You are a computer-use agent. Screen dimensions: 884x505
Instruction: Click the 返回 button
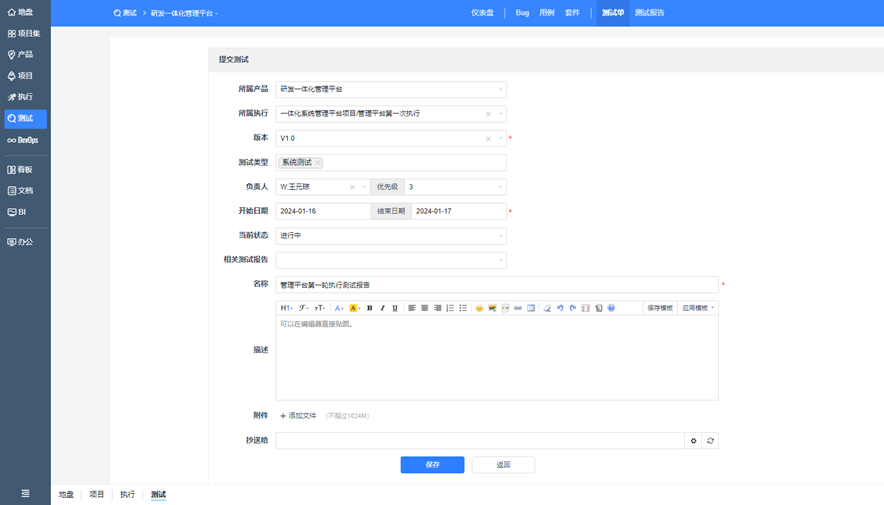503,464
